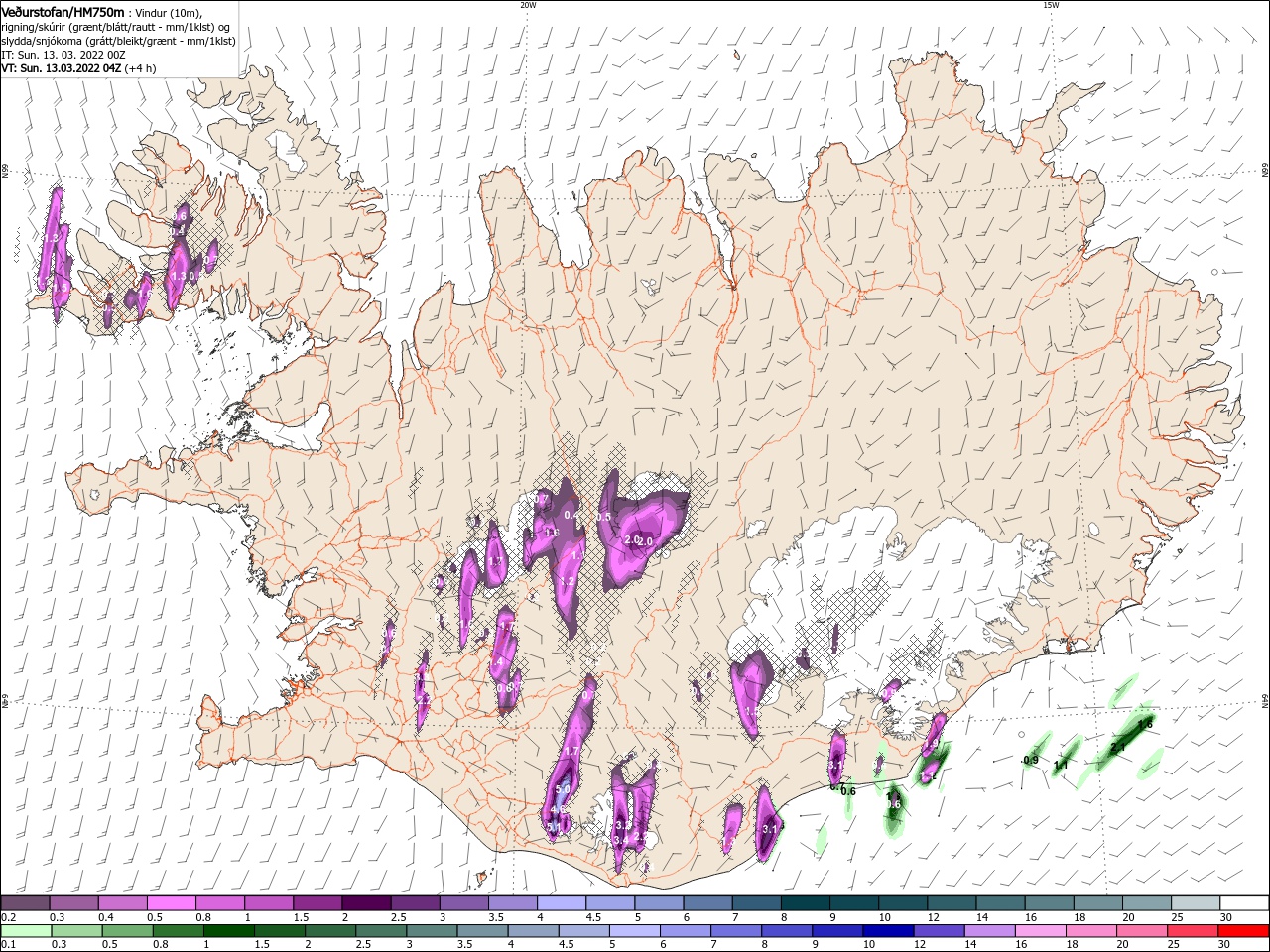
Task: Click the '(+4 h)' forecast offset text
Action: 142,69
